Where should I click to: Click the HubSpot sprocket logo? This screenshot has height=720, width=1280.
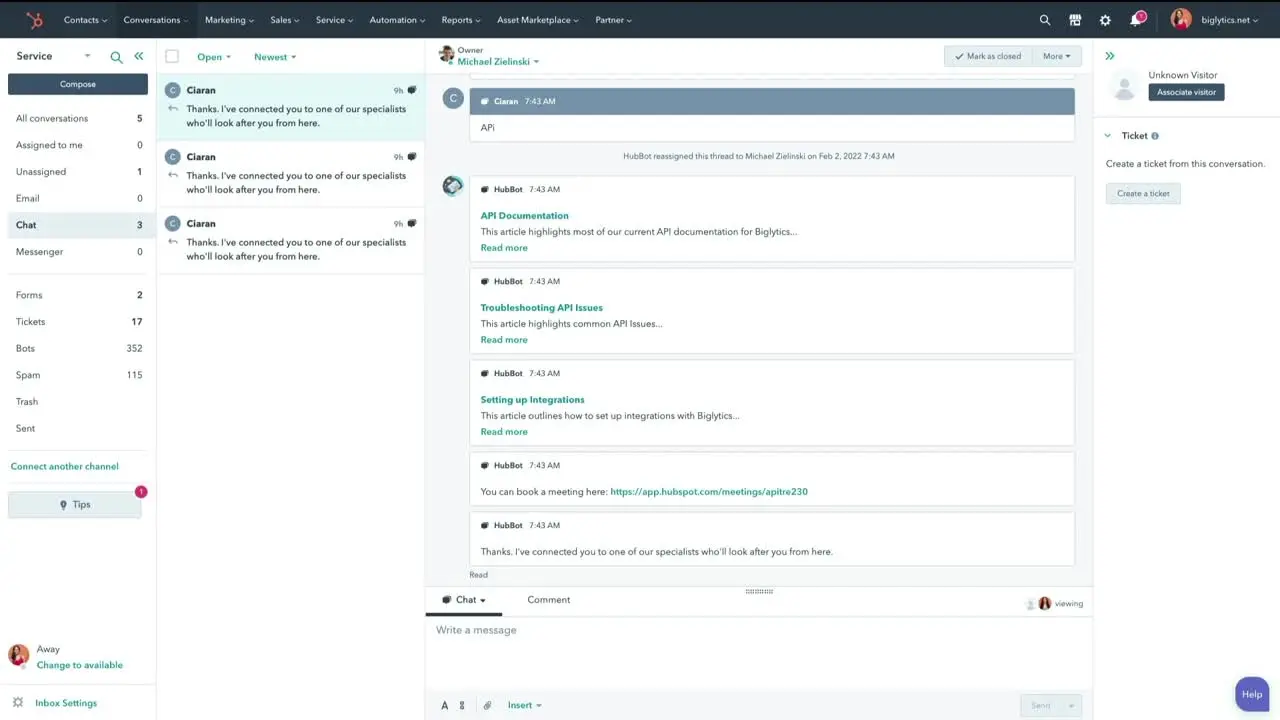pyautogui.click(x=34, y=20)
